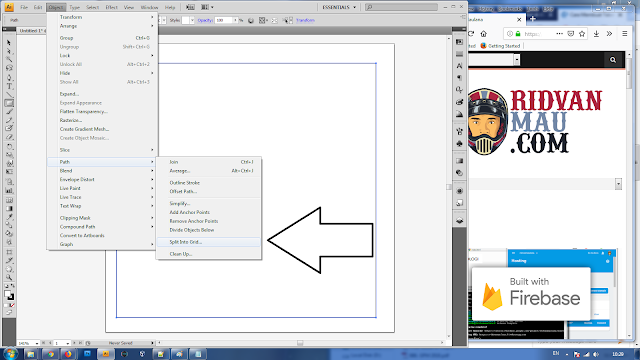Select the Rectangle tool
This screenshot has height=360, width=640.
click(x=9, y=103)
